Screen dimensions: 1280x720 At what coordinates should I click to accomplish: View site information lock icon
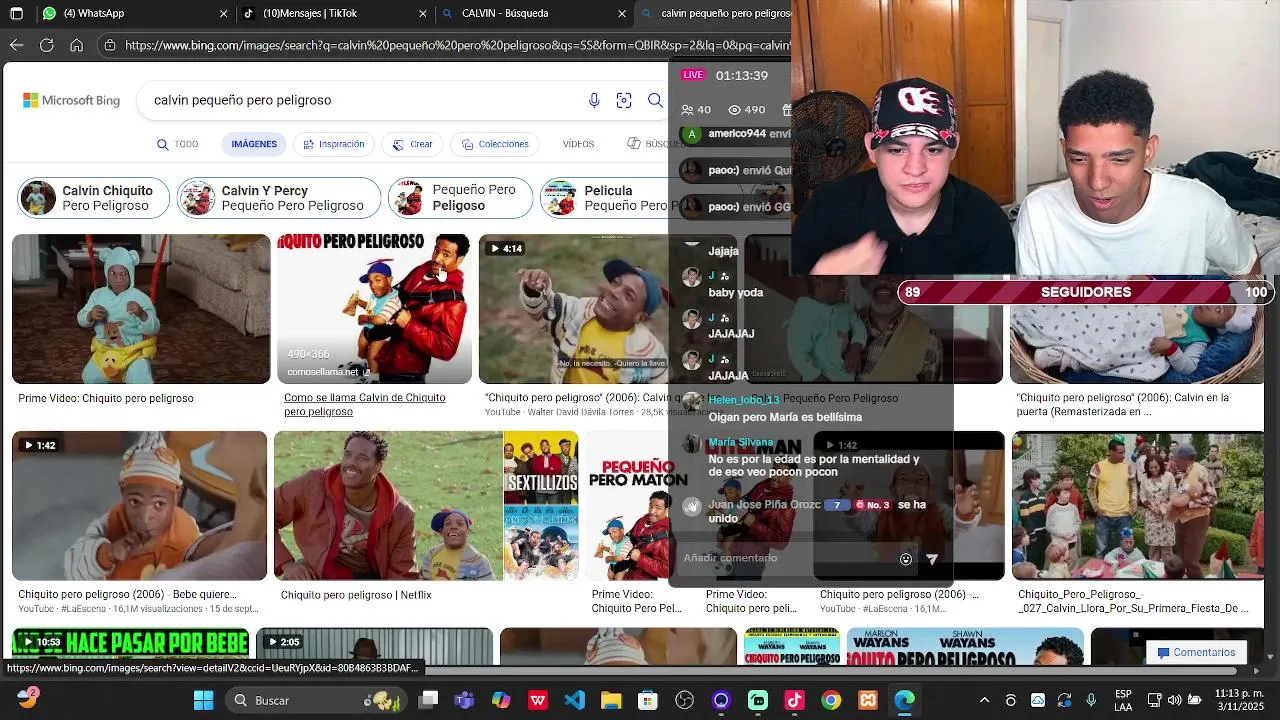coord(110,45)
